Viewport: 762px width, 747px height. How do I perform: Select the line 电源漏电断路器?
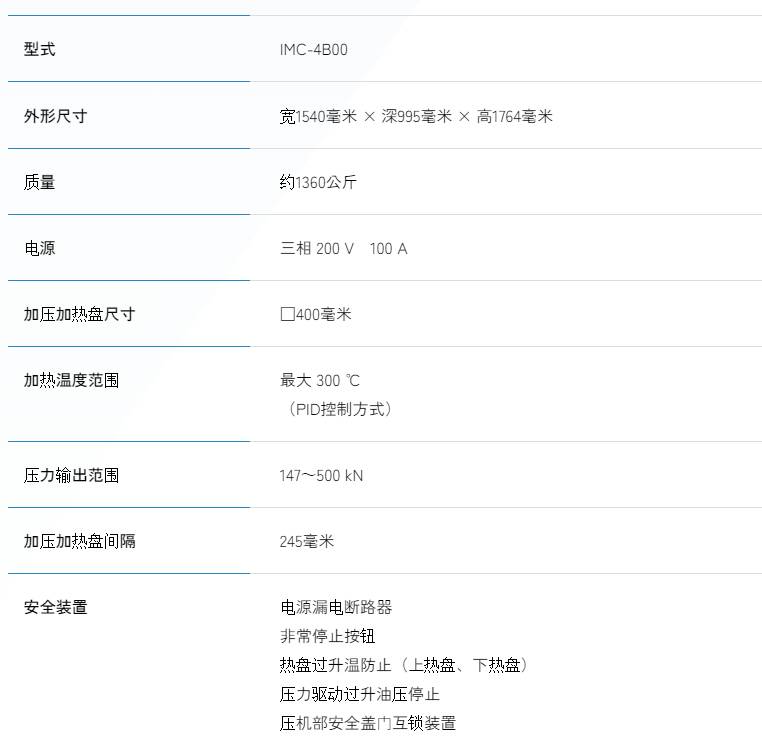coord(336,607)
